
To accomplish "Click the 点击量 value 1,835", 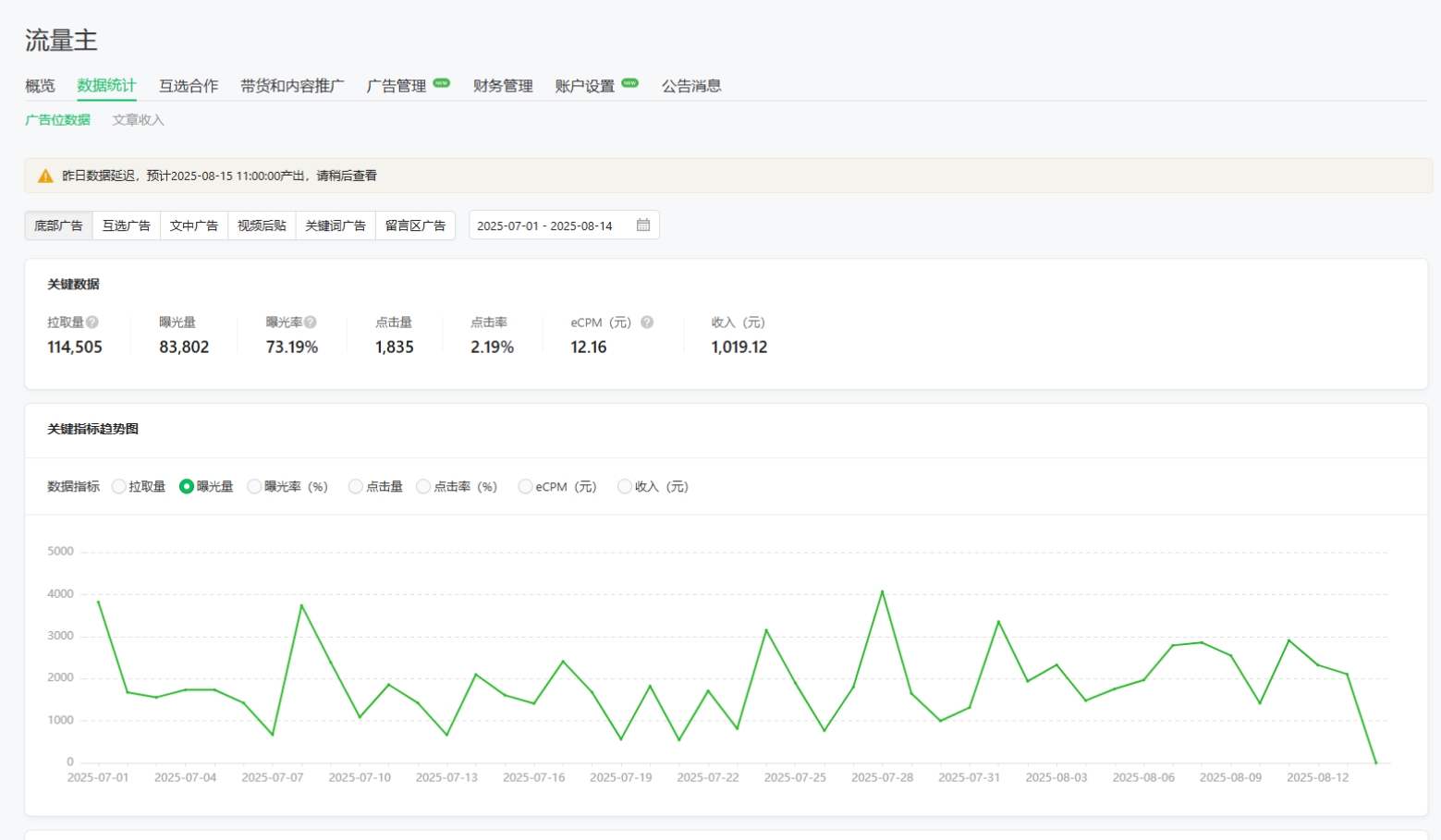I will [x=395, y=347].
